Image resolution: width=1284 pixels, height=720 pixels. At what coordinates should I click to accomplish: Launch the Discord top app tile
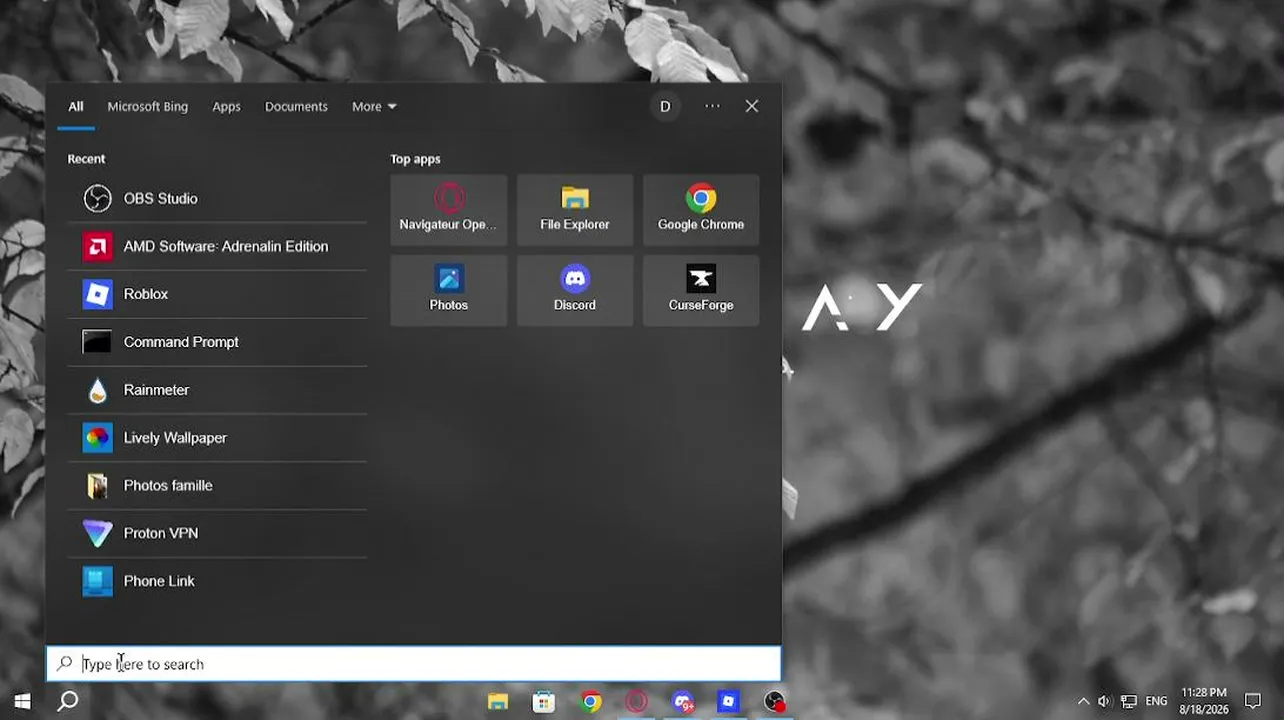[575, 290]
